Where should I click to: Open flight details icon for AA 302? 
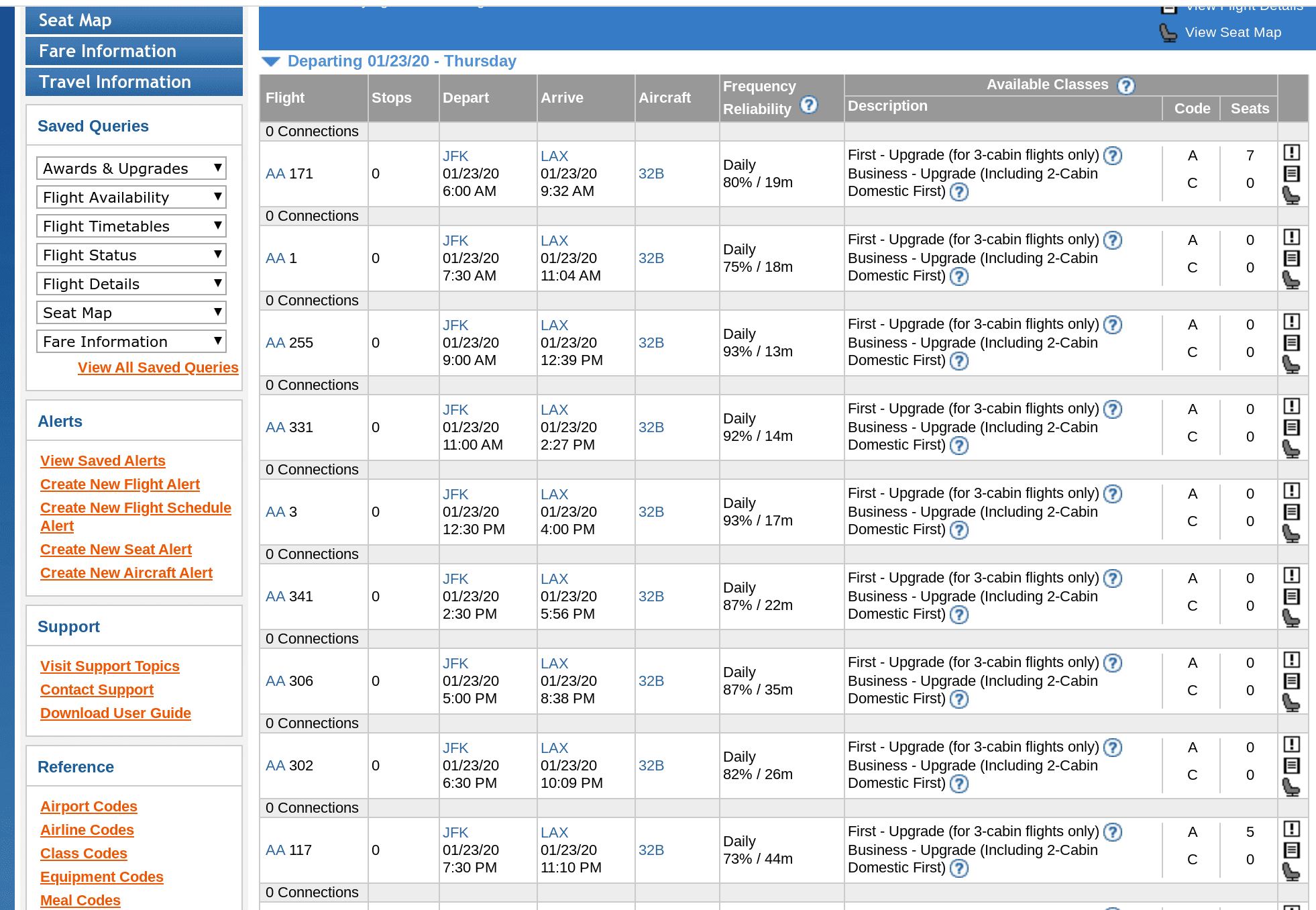[1291, 766]
